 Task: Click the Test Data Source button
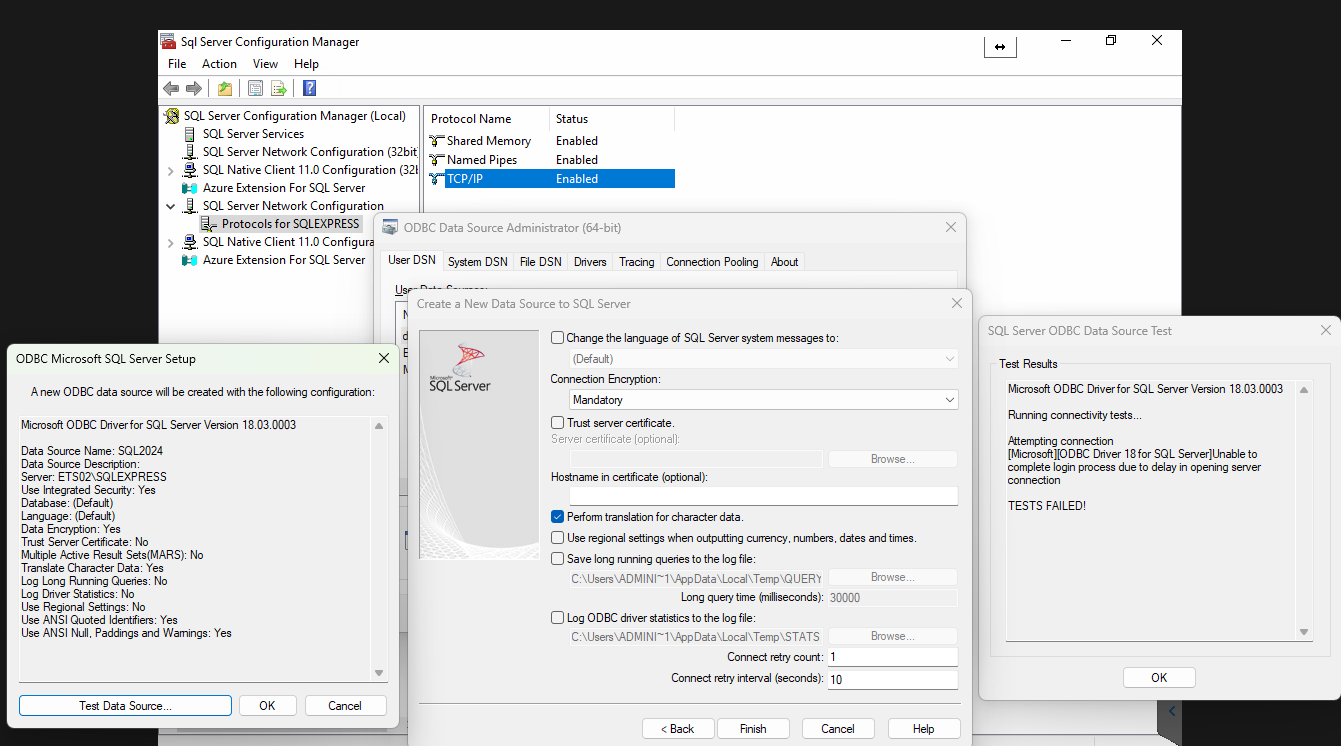[x=125, y=705]
